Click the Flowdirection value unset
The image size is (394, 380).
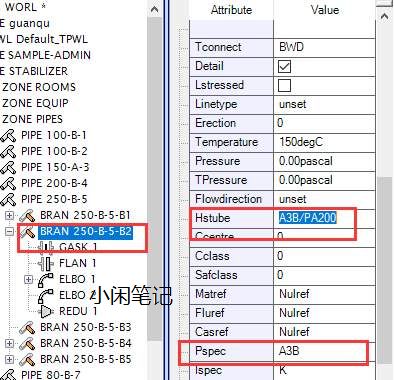[x=292, y=199]
